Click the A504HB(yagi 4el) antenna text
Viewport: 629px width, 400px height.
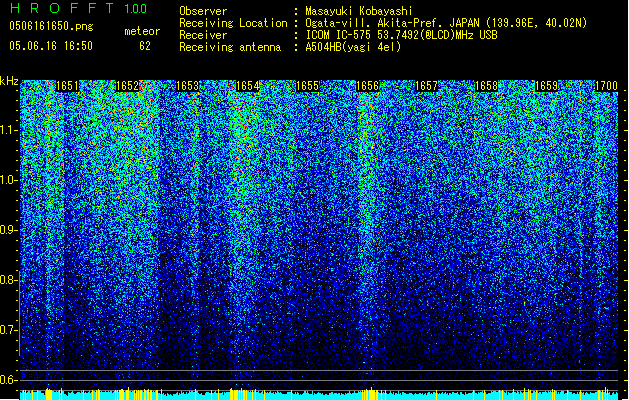pyautogui.click(x=353, y=47)
